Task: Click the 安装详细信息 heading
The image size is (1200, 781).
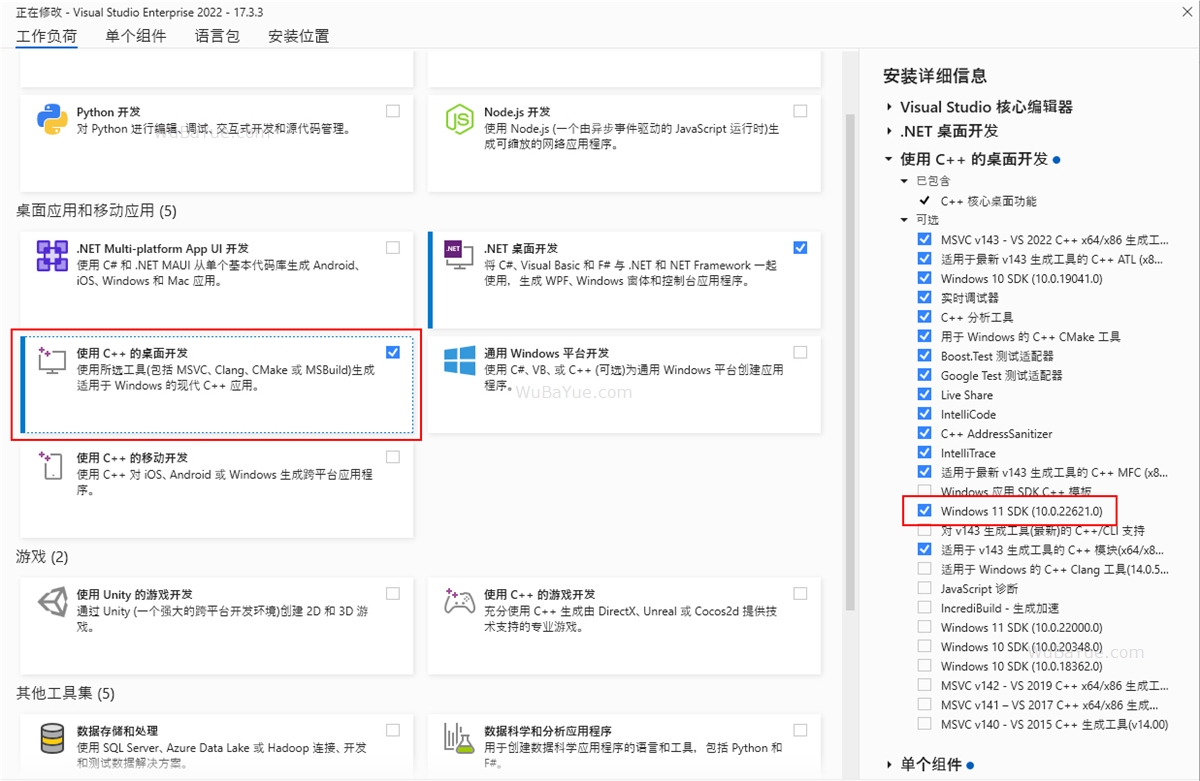Action: coord(935,76)
